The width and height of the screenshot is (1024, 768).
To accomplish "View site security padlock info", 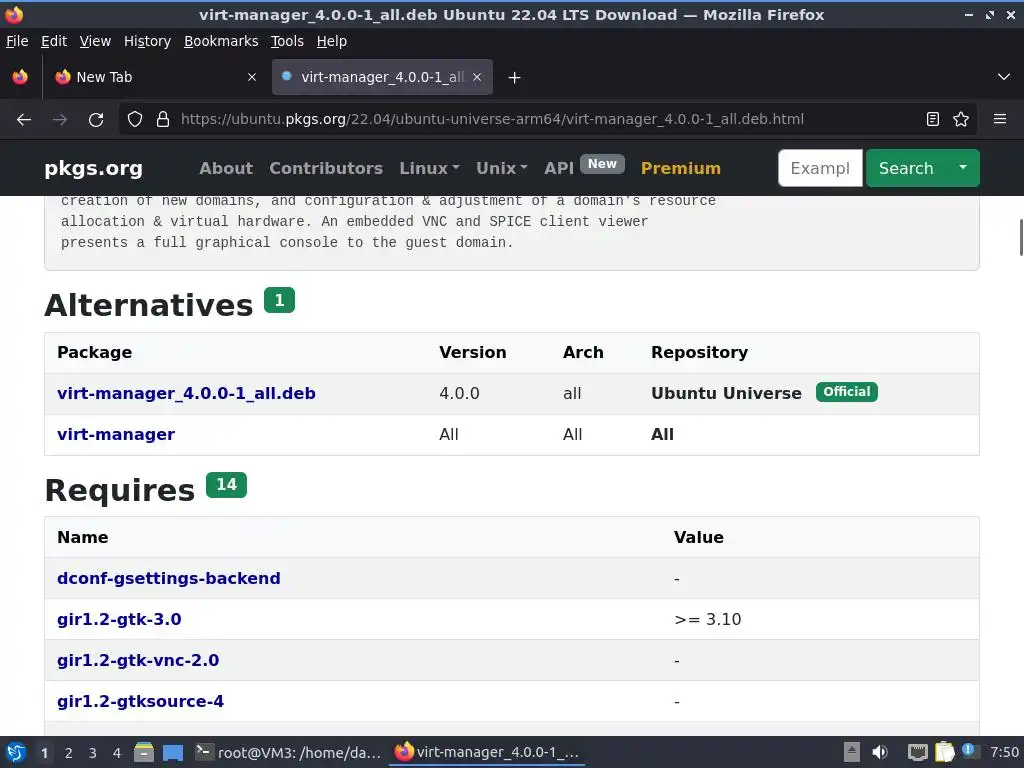I will point(163,120).
